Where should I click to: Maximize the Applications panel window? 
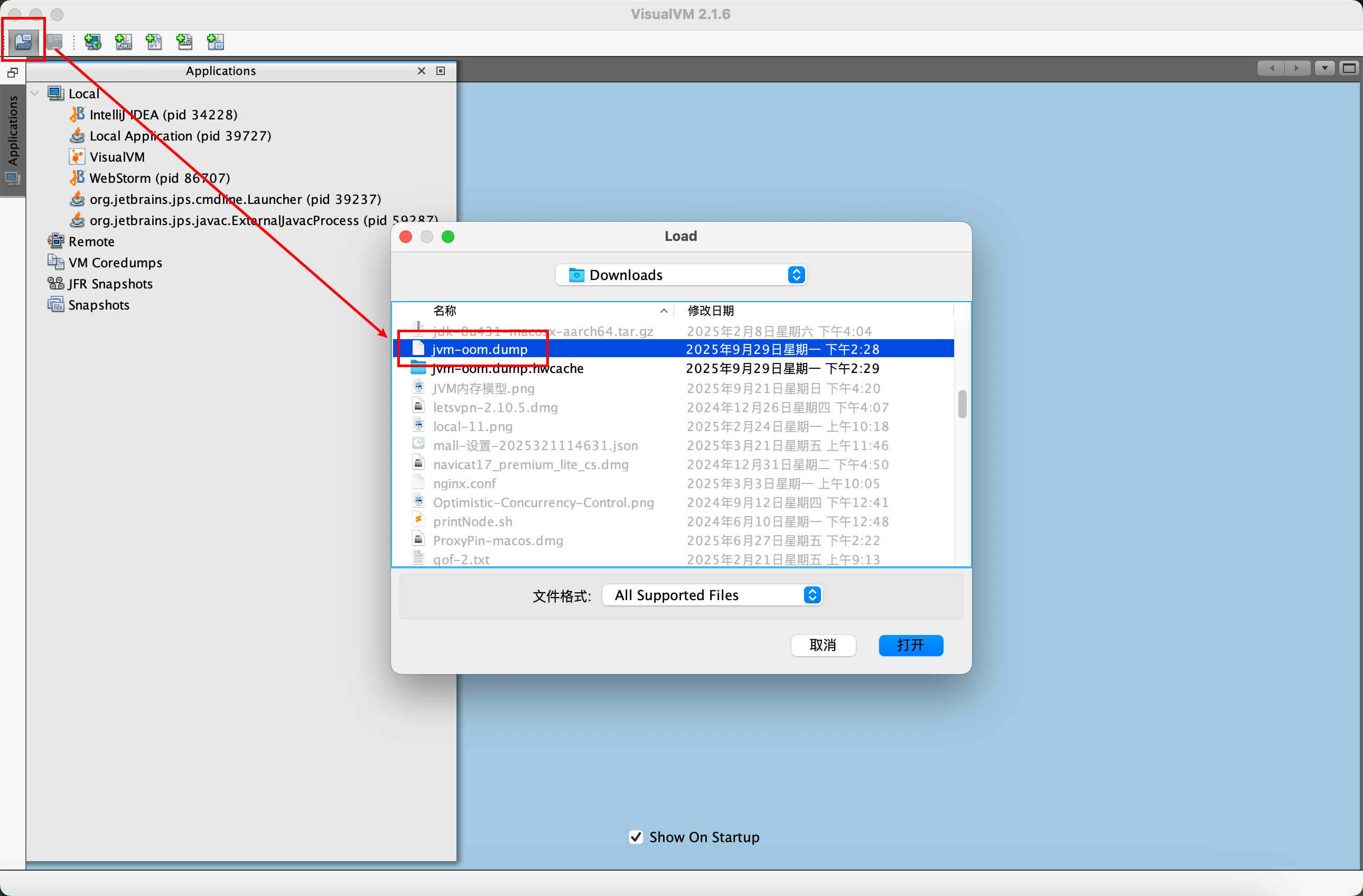(441, 70)
